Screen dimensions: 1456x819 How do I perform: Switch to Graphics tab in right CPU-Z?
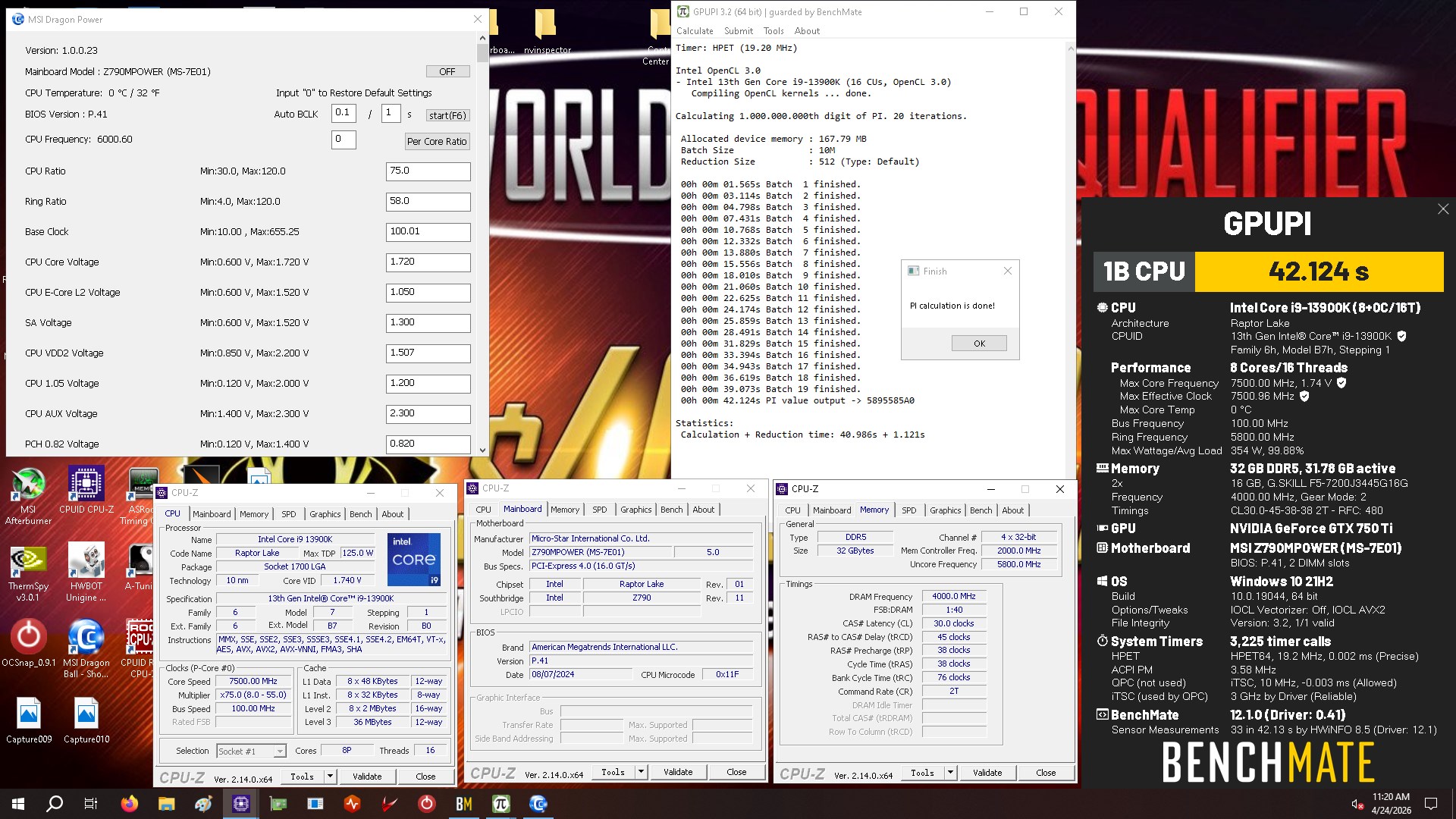946,510
